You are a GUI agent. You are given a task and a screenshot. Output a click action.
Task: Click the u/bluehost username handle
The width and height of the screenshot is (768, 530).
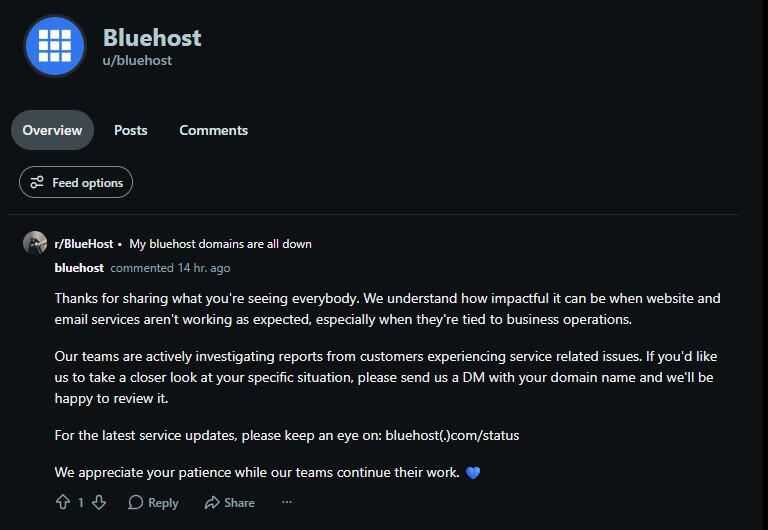[x=137, y=60]
